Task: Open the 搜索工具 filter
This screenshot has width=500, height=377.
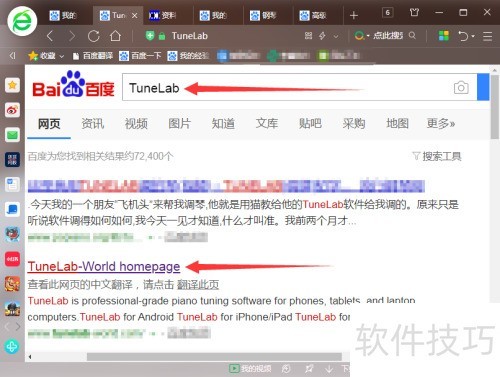Action: [437, 156]
